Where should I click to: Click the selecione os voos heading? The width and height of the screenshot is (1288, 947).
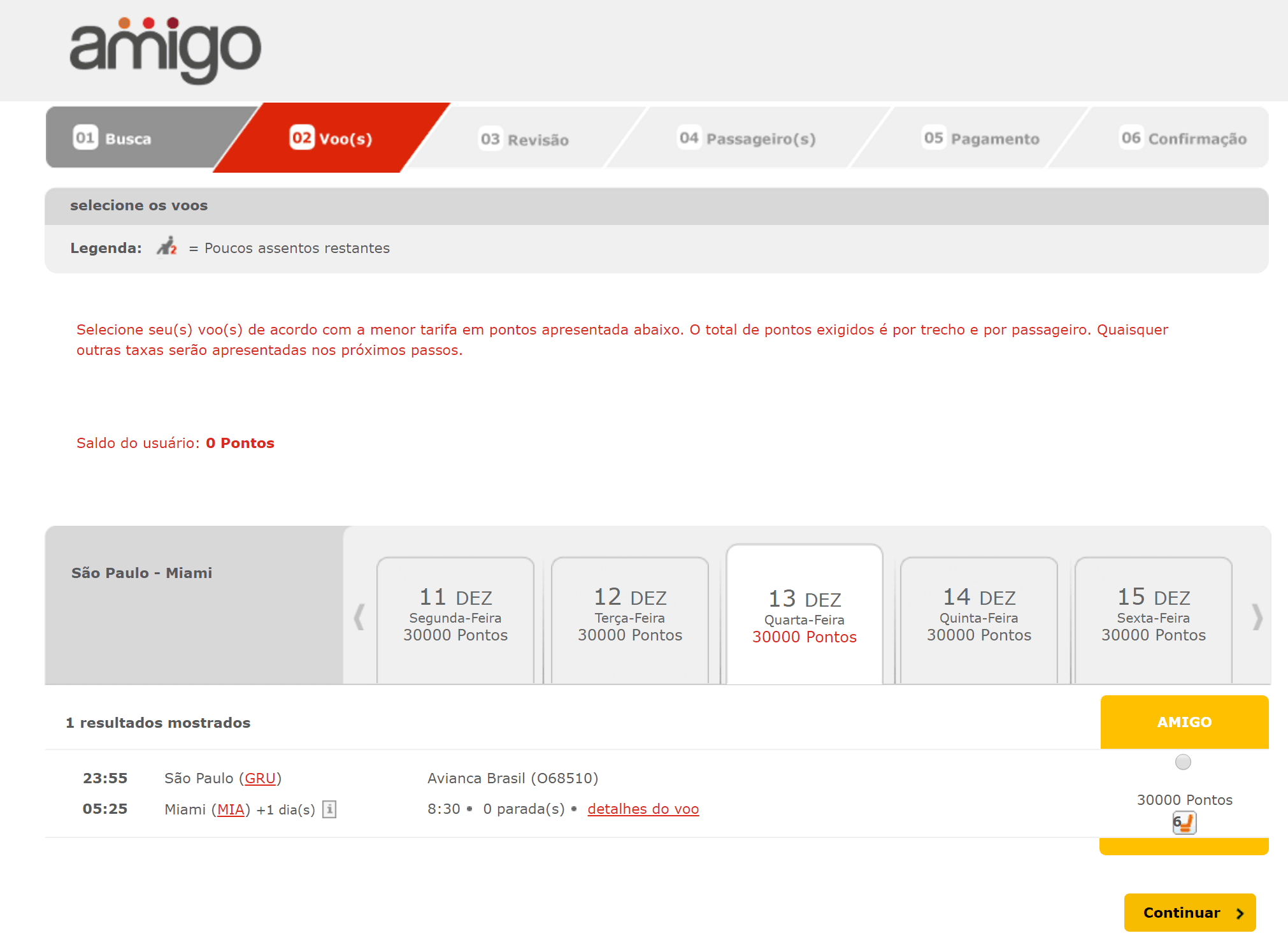click(139, 205)
